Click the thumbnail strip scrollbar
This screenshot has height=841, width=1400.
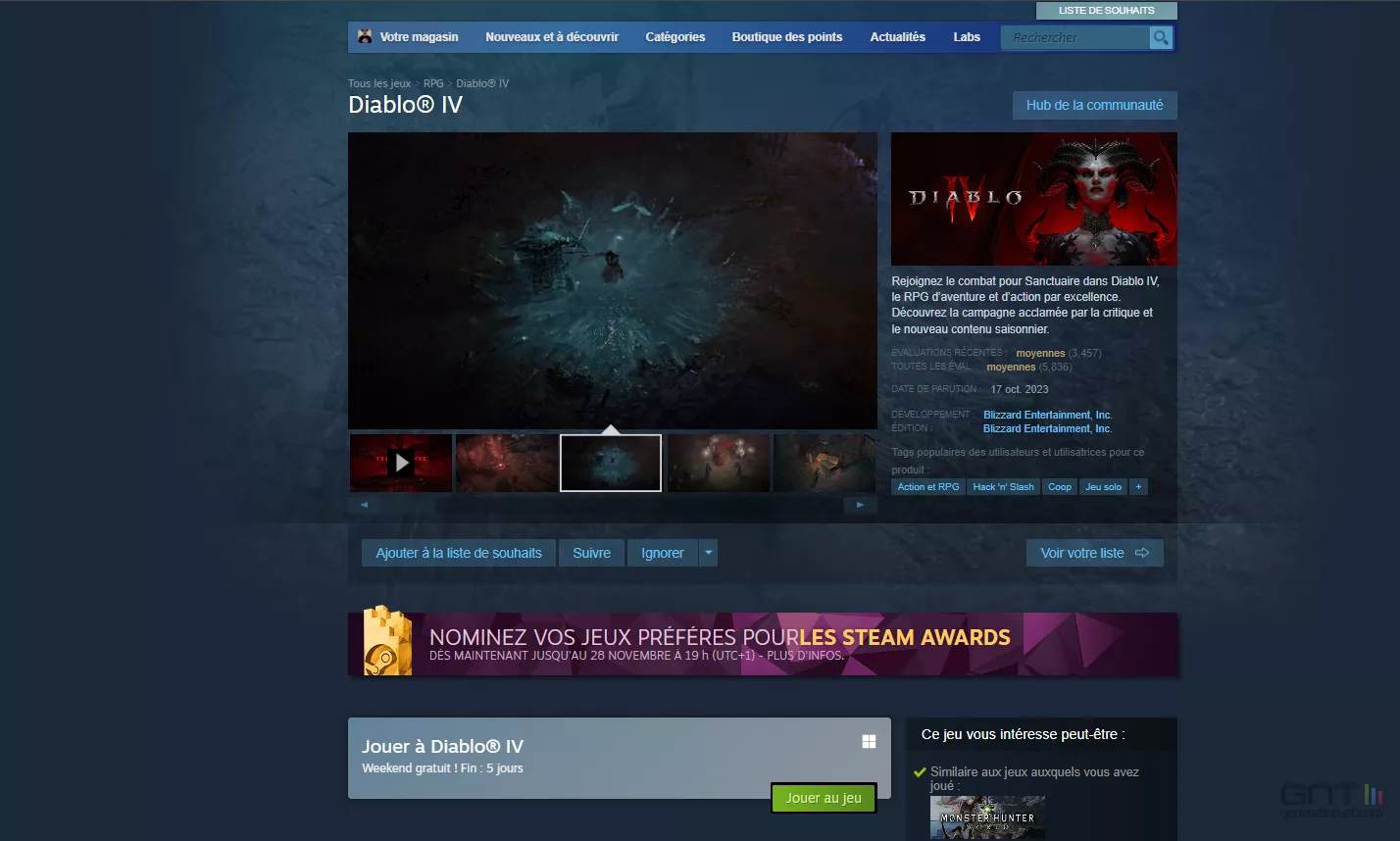612,505
